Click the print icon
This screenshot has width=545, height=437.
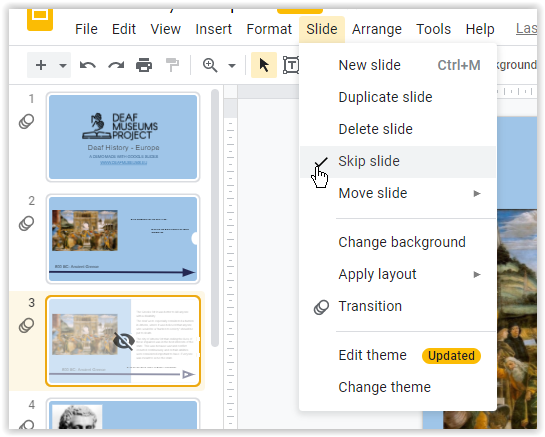[x=144, y=65]
